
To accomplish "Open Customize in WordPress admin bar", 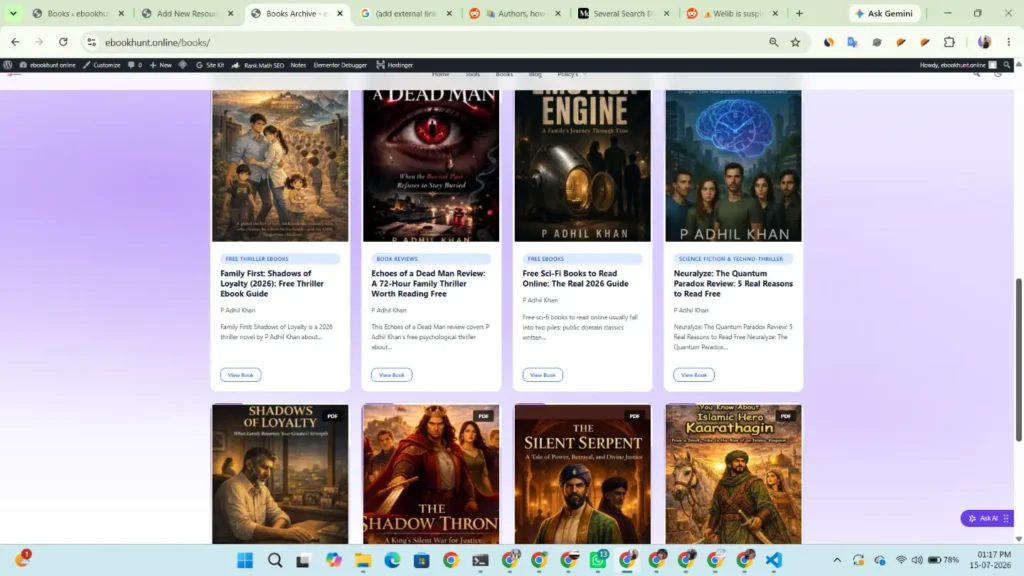I will (101, 65).
